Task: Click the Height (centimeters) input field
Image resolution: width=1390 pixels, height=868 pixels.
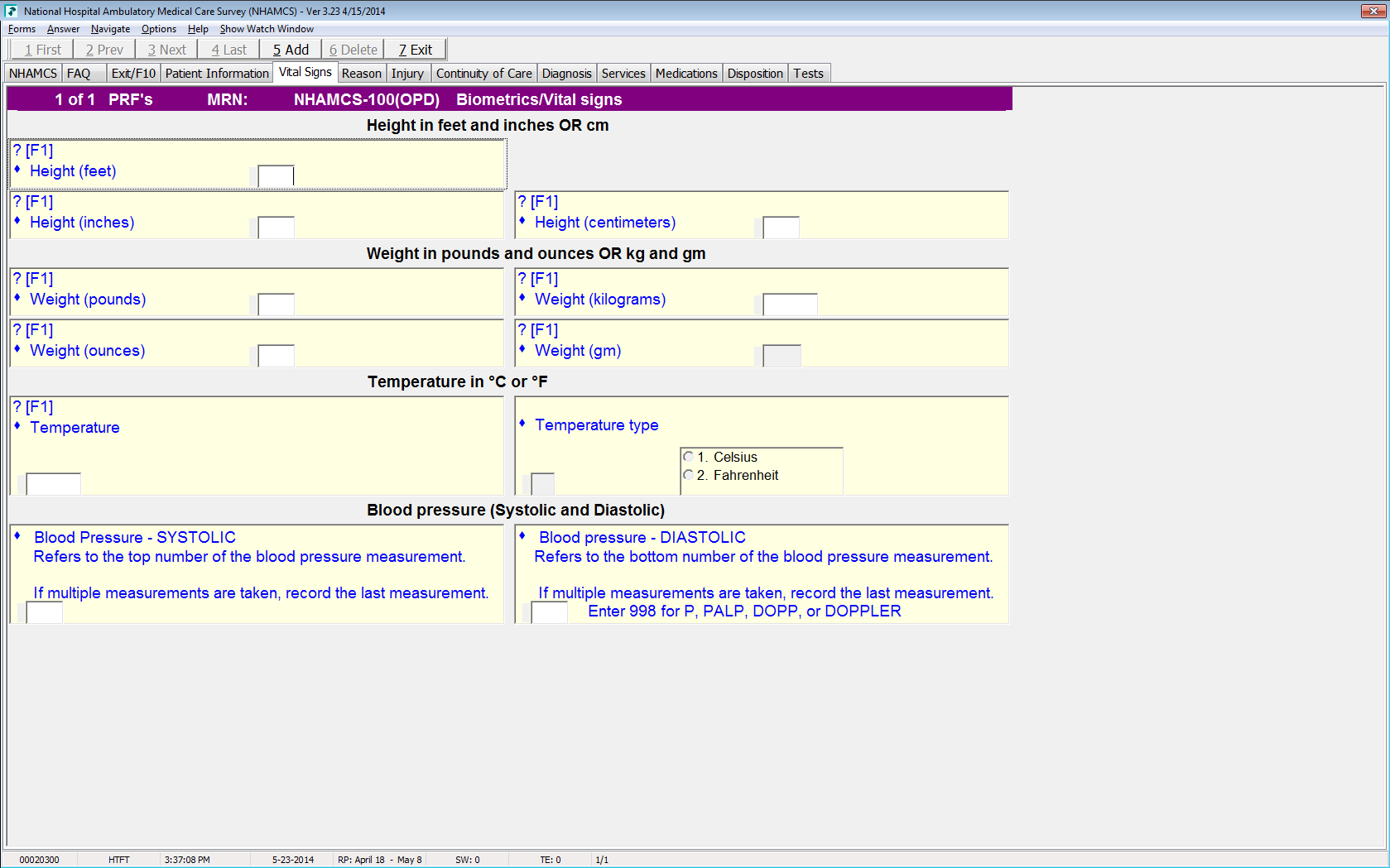Action: coord(781,228)
